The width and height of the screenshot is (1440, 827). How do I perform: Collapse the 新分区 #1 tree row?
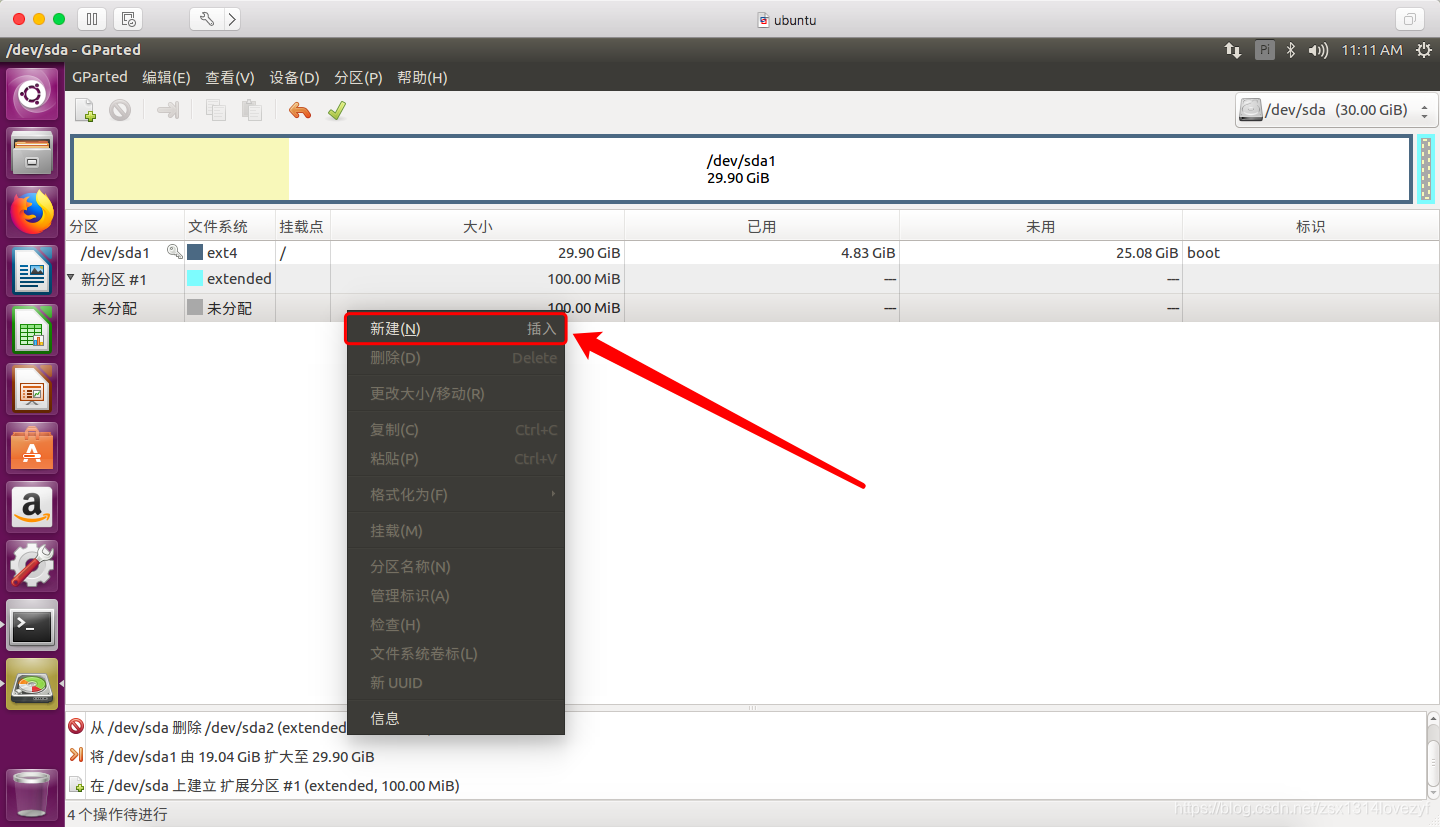click(x=72, y=278)
